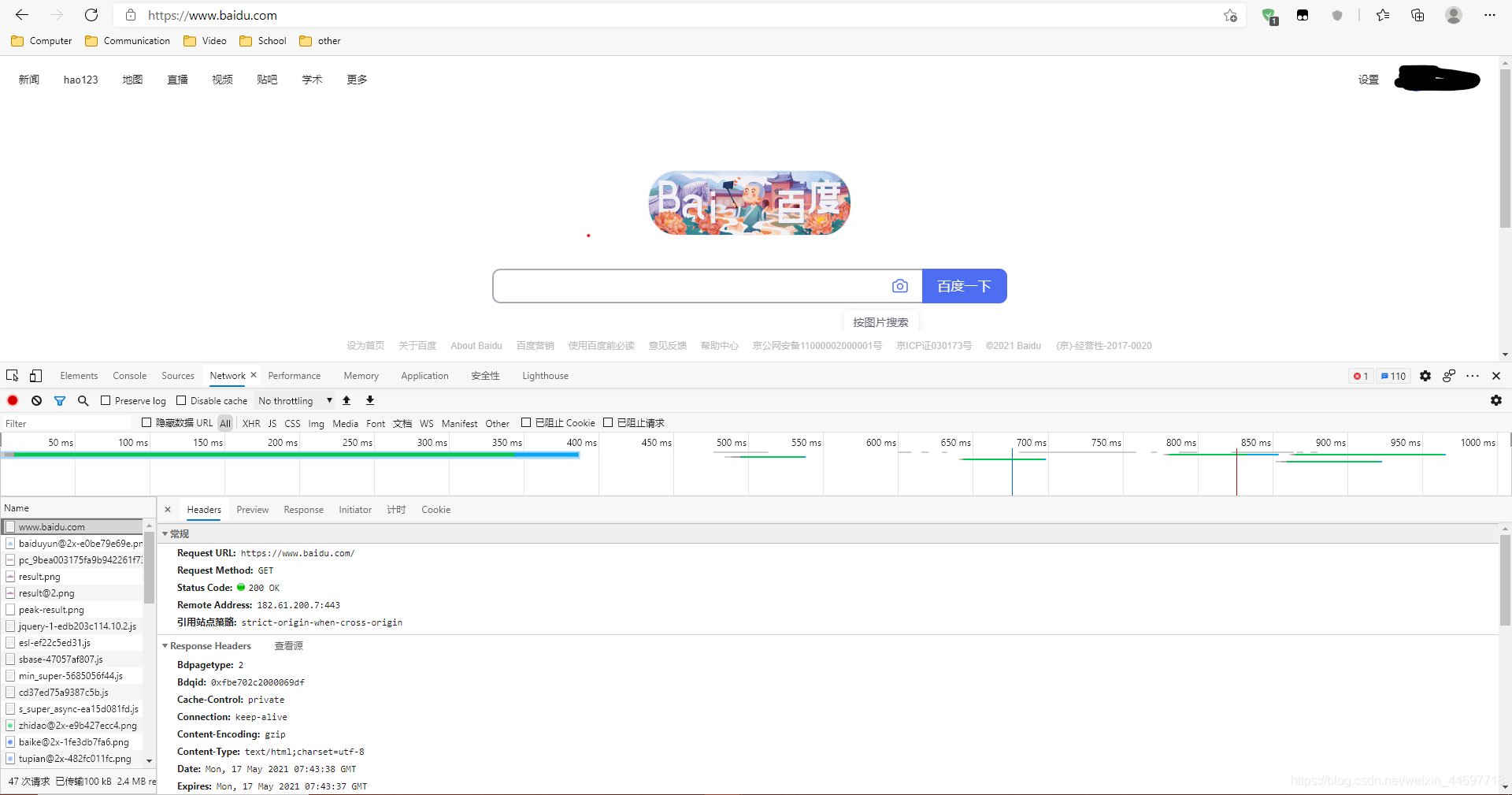This screenshot has height=795, width=1512.
Task: Open the Response tab of request
Action: (x=303, y=510)
